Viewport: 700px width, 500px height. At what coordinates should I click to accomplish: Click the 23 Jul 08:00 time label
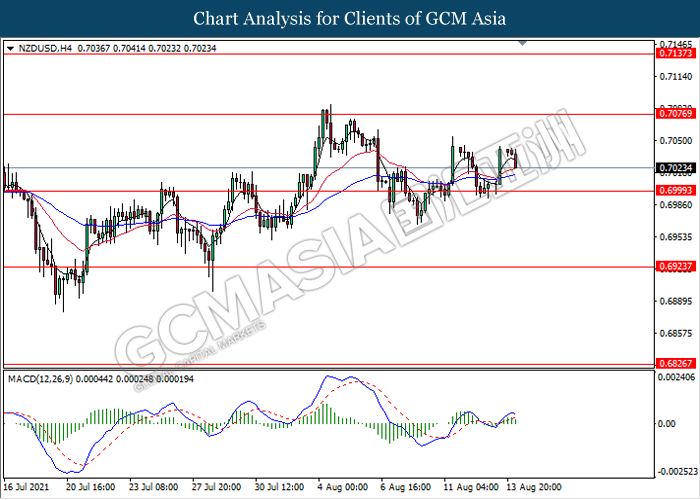coord(153,487)
